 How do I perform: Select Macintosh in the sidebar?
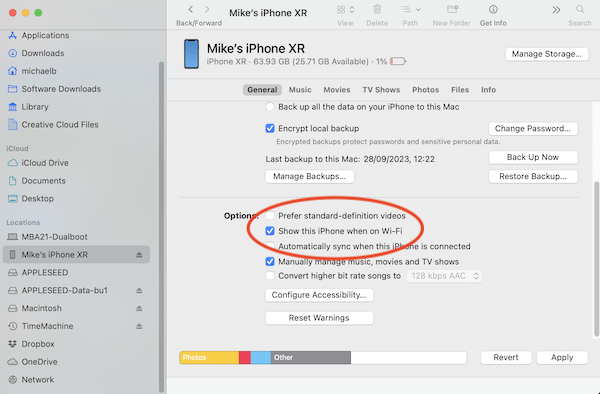click(x=41, y=308)
